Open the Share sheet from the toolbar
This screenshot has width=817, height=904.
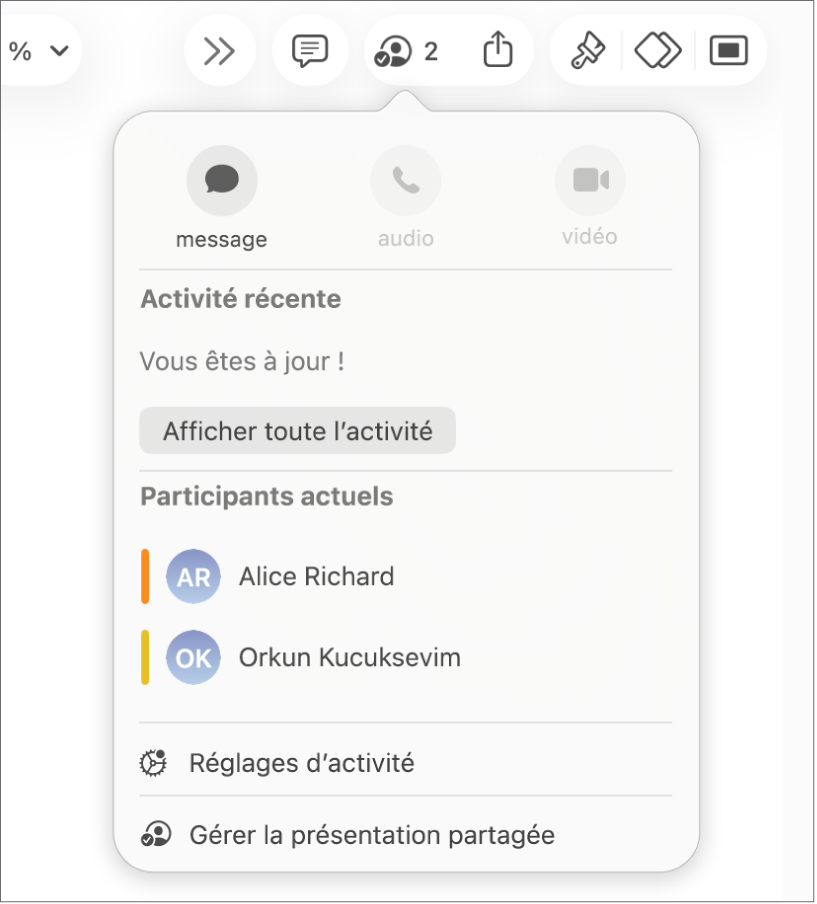497,50
